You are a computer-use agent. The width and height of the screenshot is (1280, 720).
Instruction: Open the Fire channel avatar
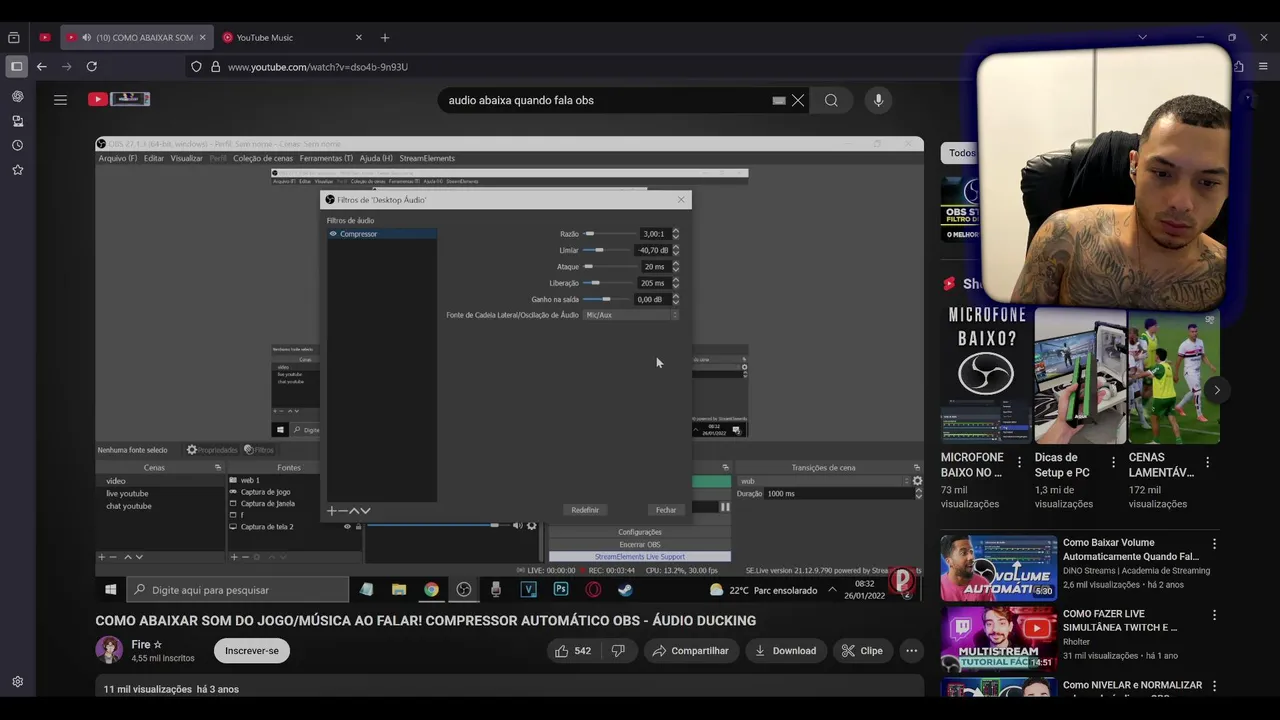(109, 650)
